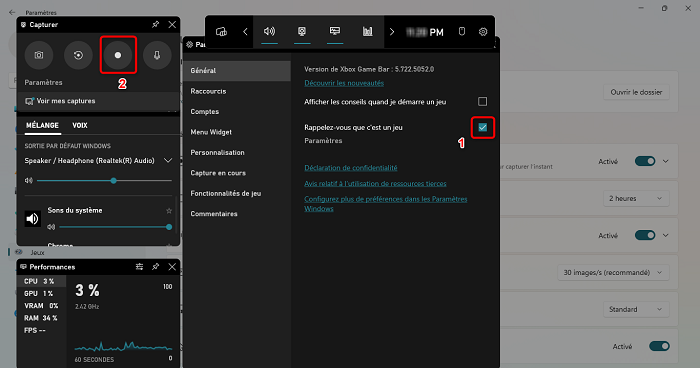Select VRAM in the Performances widget
700x368 pixels.
[42, 305]
